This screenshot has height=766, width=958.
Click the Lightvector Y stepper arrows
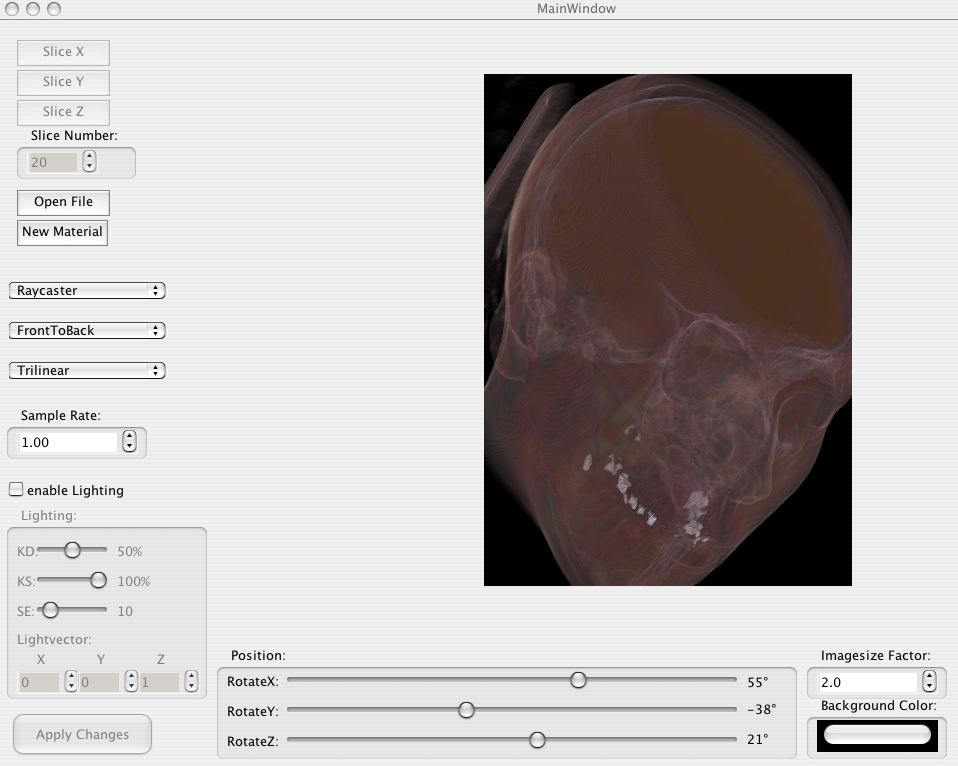coord(131,681)
